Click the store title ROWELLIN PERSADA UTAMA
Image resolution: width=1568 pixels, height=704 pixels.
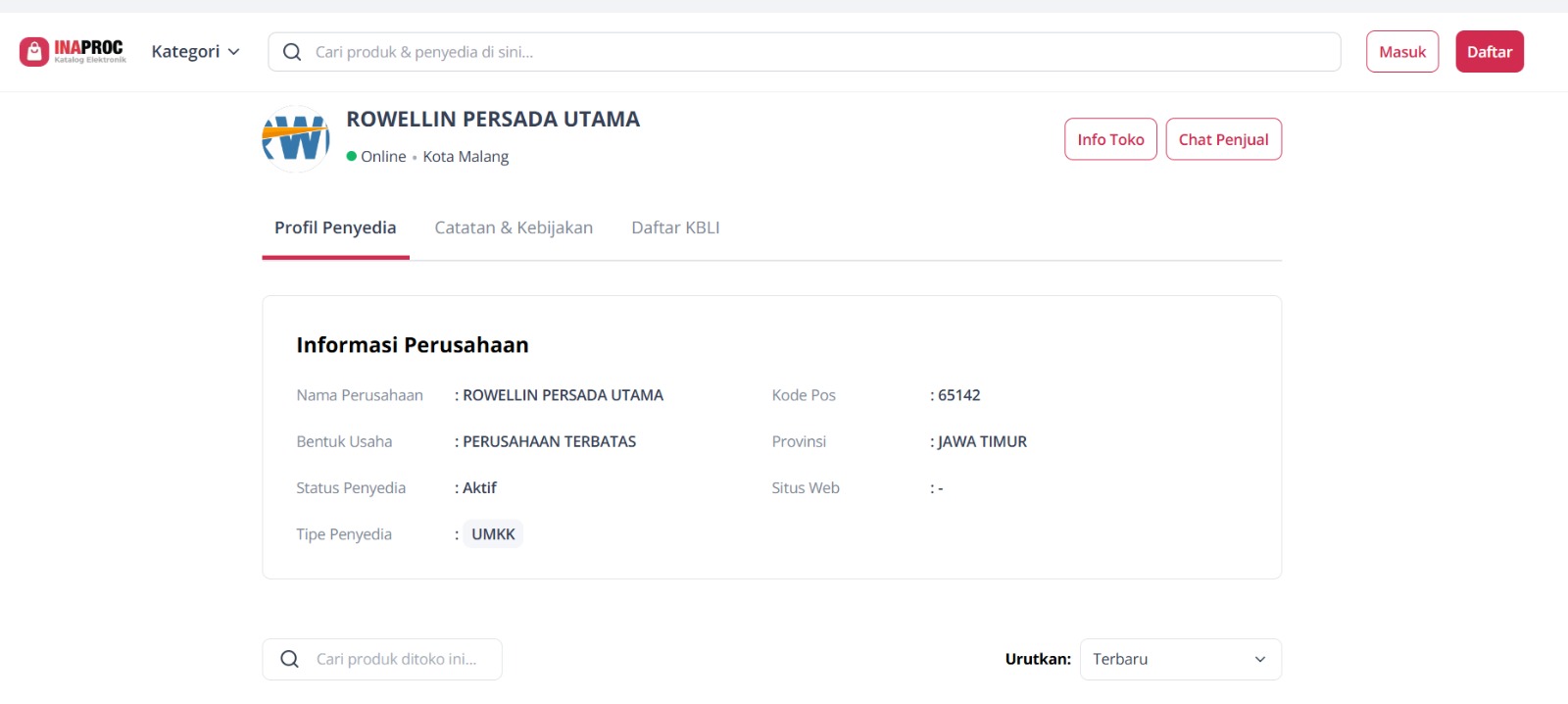point(493,119)
